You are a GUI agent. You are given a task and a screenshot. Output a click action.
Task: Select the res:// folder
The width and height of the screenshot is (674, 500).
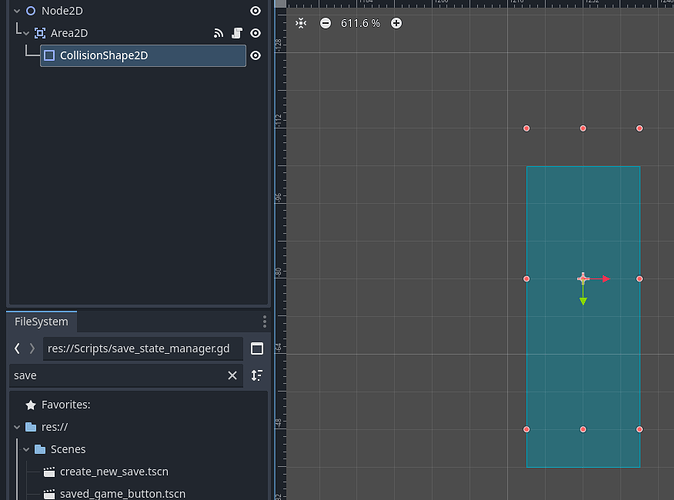click(55, 427)
